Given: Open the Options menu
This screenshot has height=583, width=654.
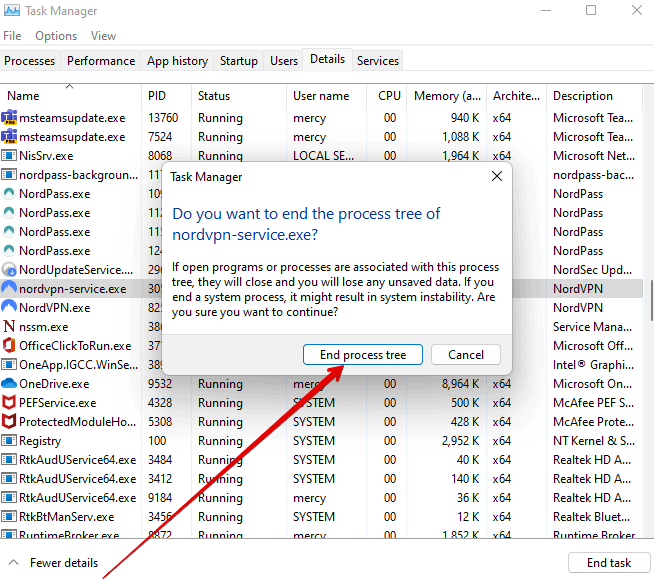Looking at the screenshot, I should coord(56,36).
